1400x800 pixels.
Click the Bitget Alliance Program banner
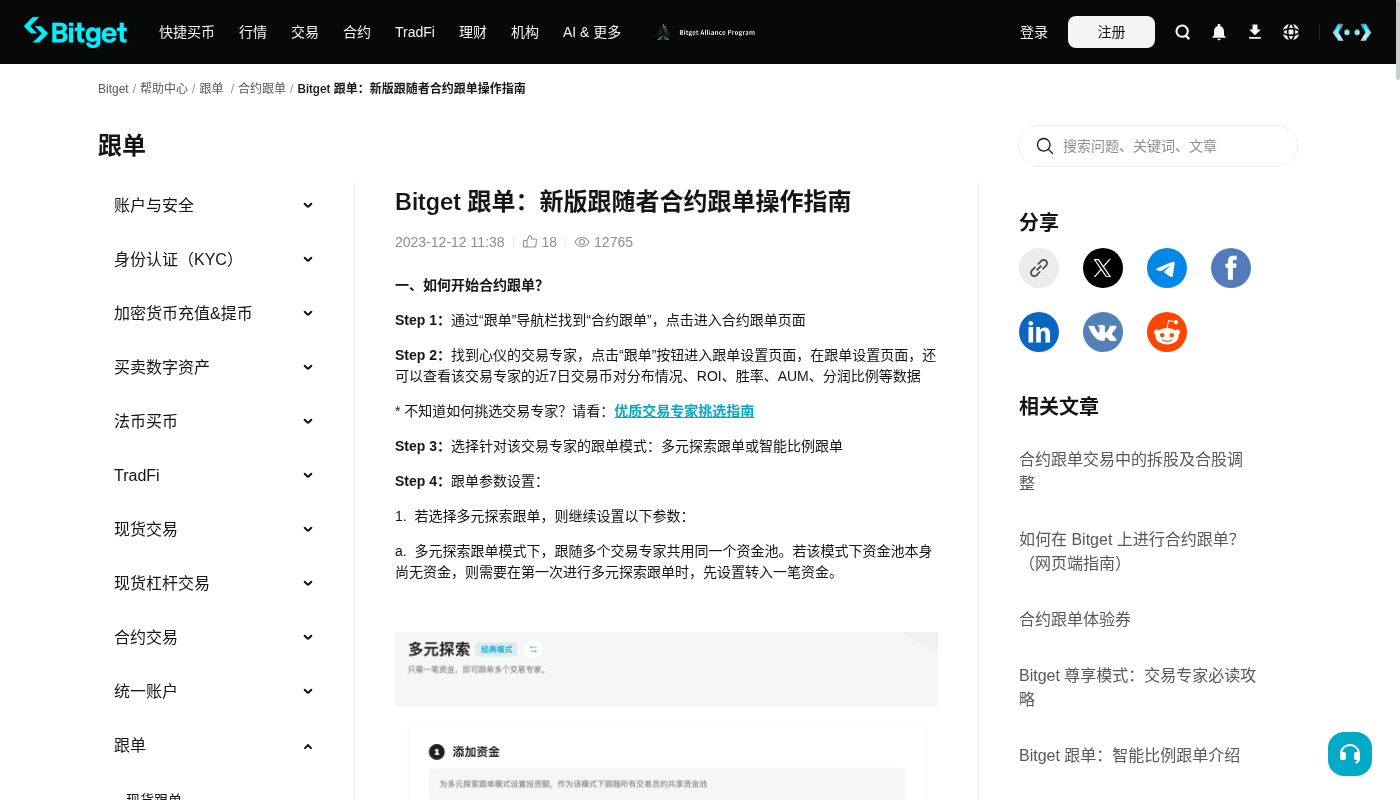705,32
